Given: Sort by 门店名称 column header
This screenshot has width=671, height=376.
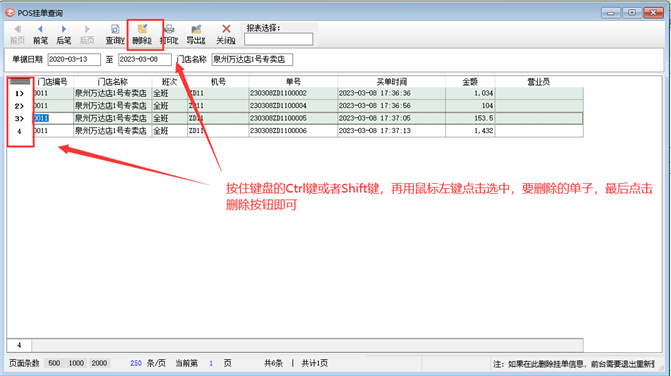Looking at the screenshot, I should (x=113, y=82).
